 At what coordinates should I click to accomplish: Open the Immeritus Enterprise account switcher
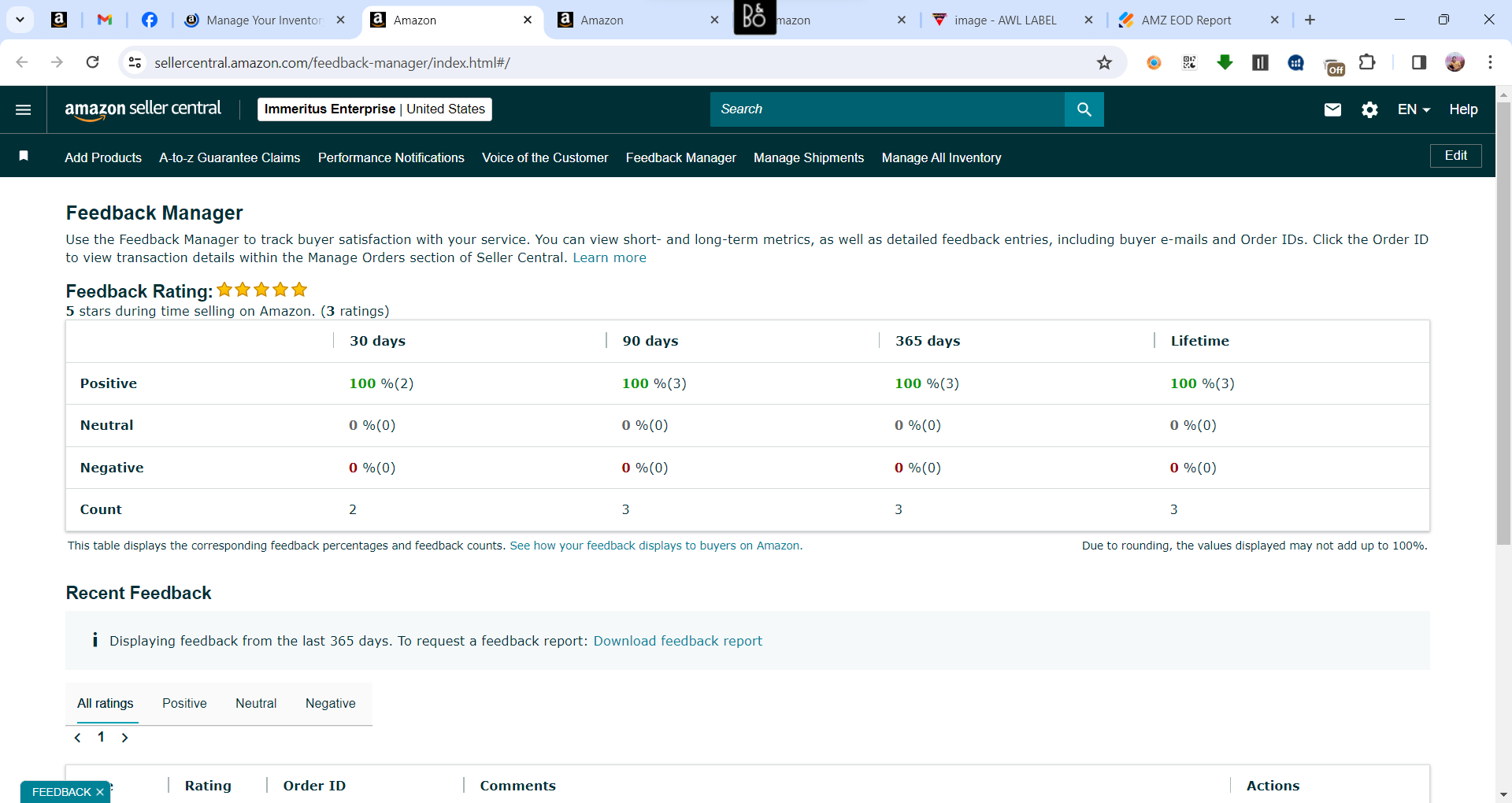tap(375, 109)
